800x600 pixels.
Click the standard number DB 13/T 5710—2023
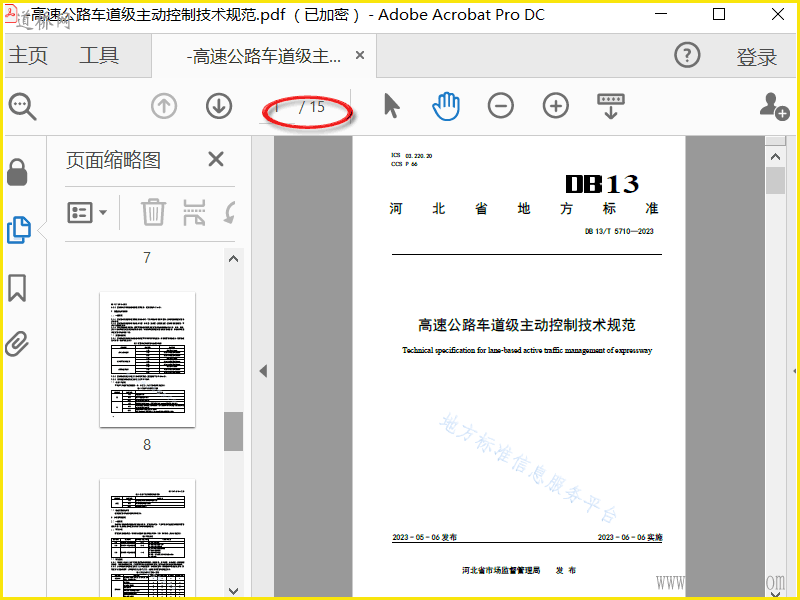point(619,231)
